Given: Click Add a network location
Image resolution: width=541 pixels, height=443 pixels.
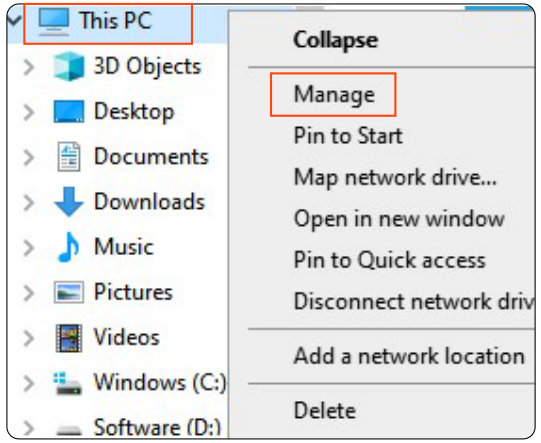Looking at the screenshot, I should [409, 356].
